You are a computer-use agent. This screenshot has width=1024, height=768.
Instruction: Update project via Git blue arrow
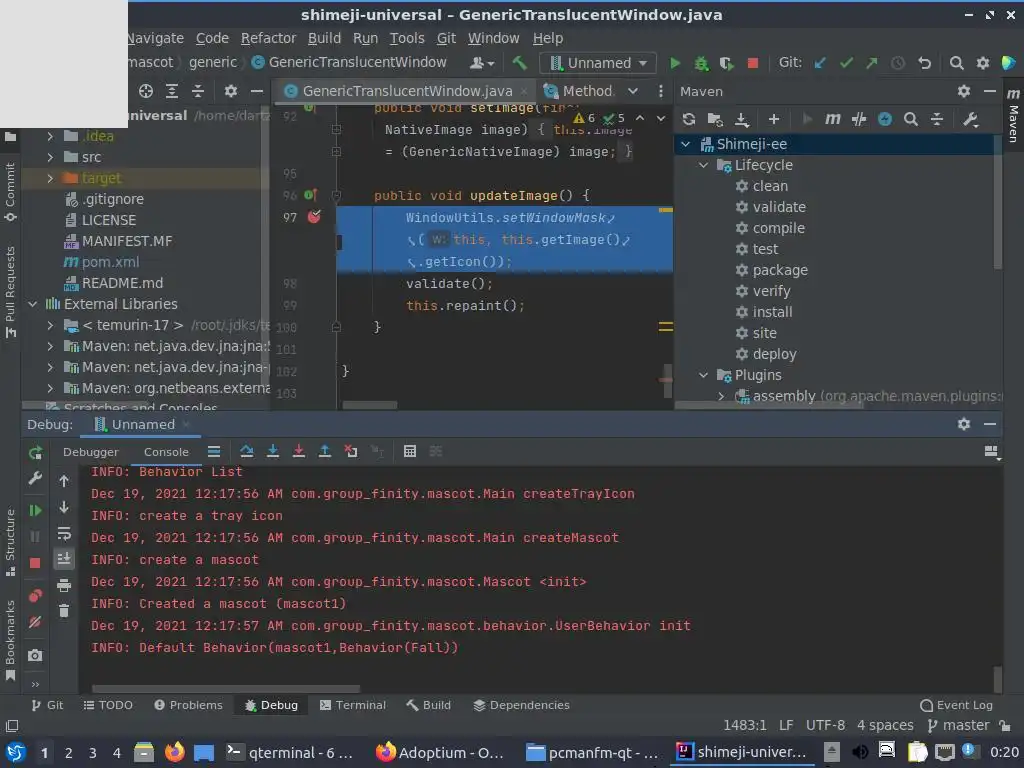click(x=820, y=63)
